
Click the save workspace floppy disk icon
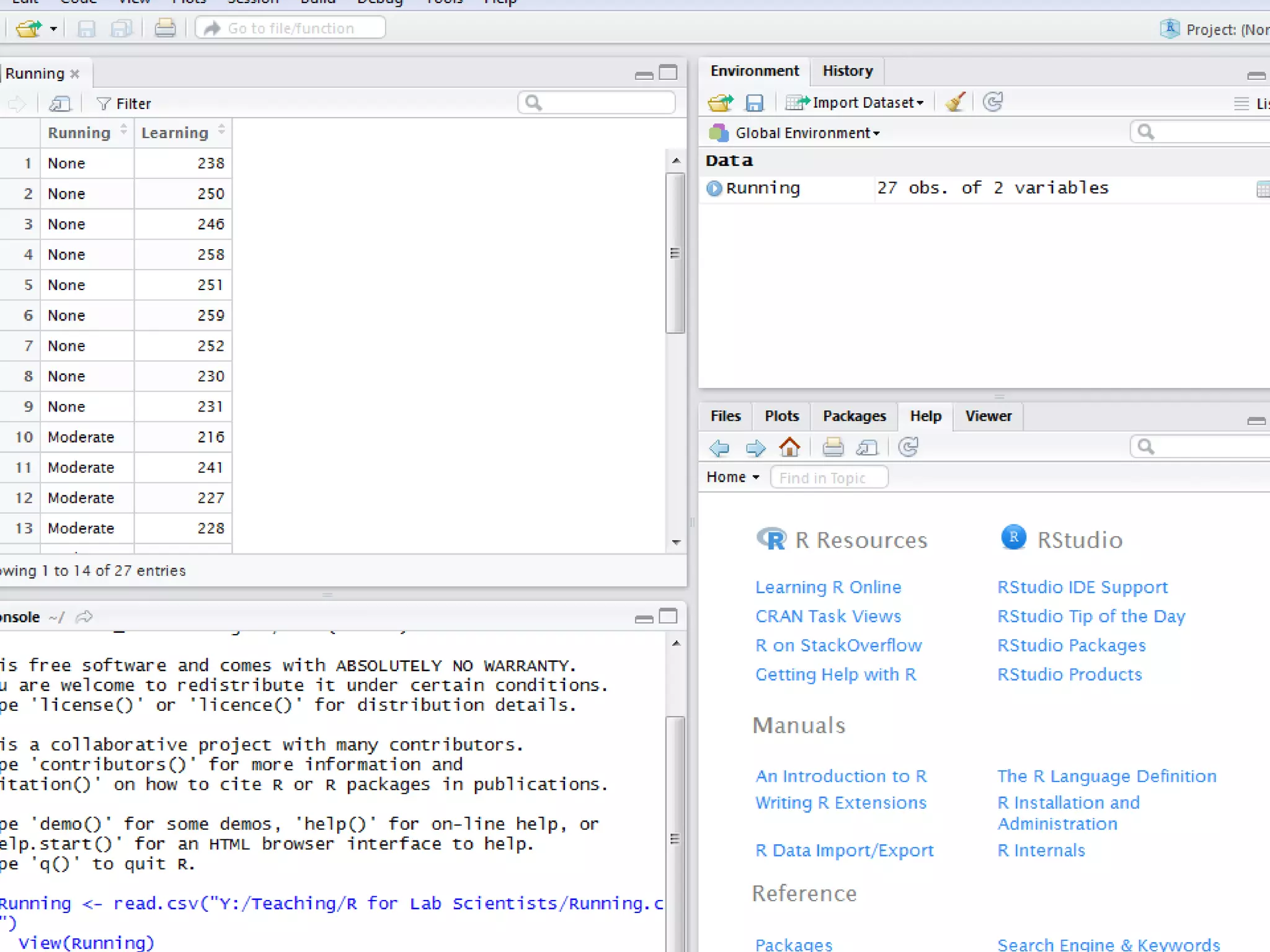point(754,102)
